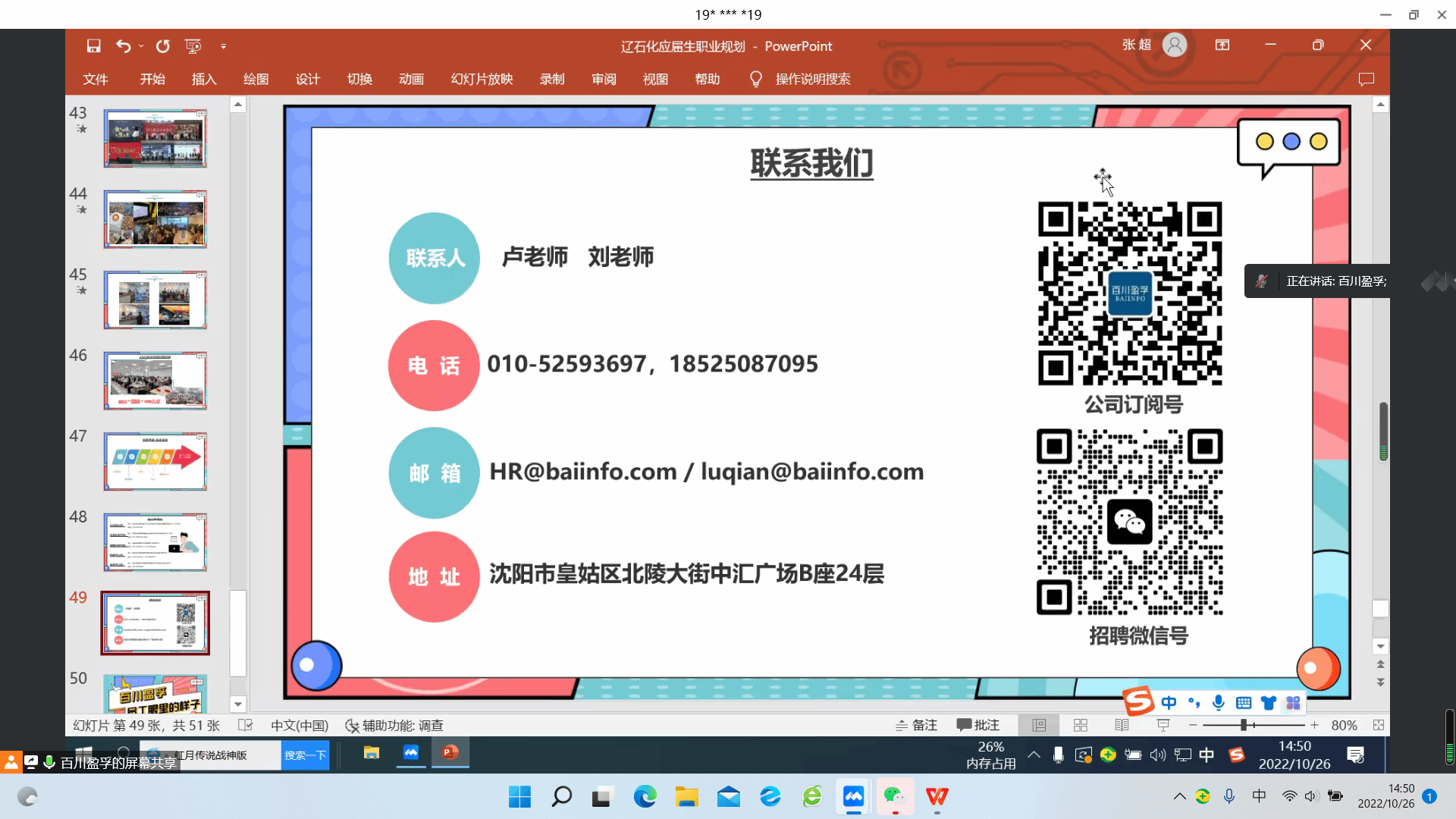The image size is (1456, 819).
Task: Open the 绘图 ribbon tab
Action: 256,79
